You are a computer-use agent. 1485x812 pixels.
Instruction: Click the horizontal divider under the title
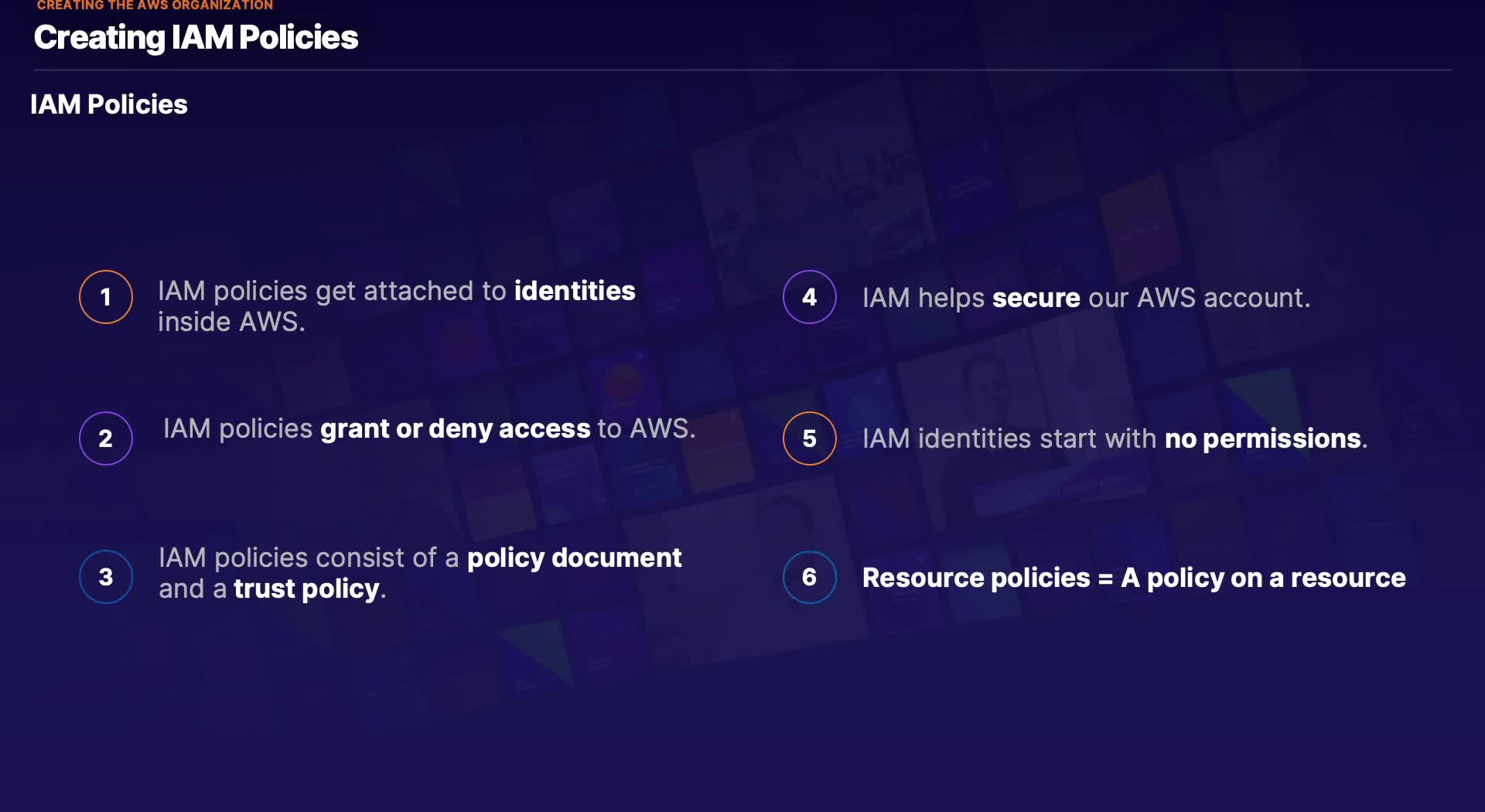(x=742, y=70)
